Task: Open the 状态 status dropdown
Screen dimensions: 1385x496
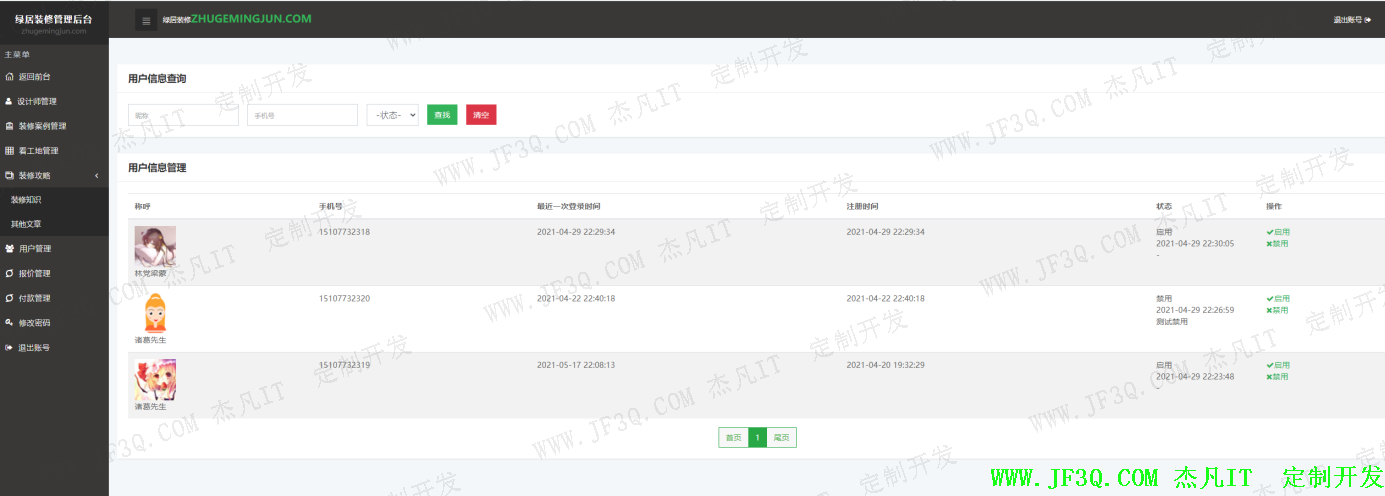Action: [x=392, y=115]
